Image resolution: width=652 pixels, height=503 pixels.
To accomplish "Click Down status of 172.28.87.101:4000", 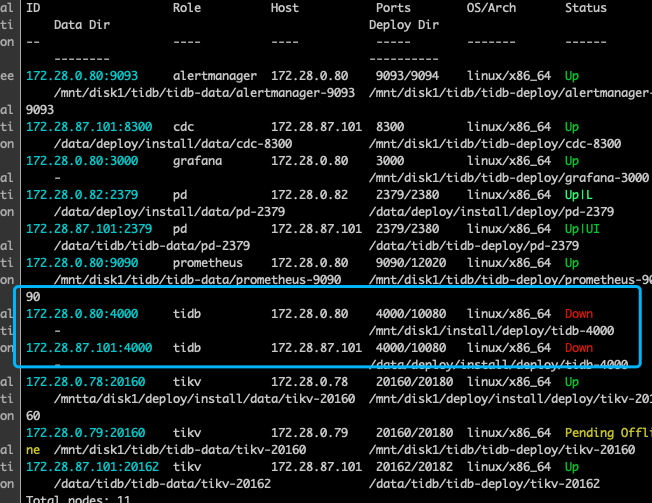I will 579,348.
